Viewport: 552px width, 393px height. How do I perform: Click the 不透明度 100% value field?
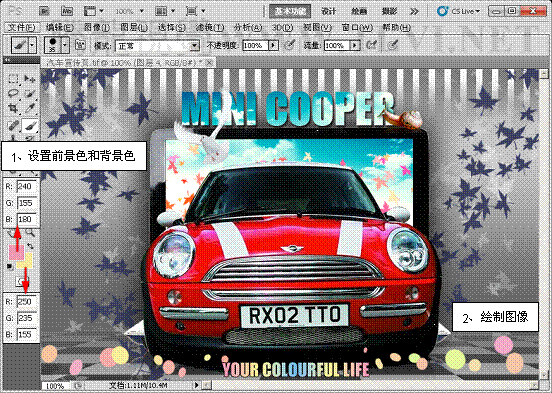(x=256, y=45)
